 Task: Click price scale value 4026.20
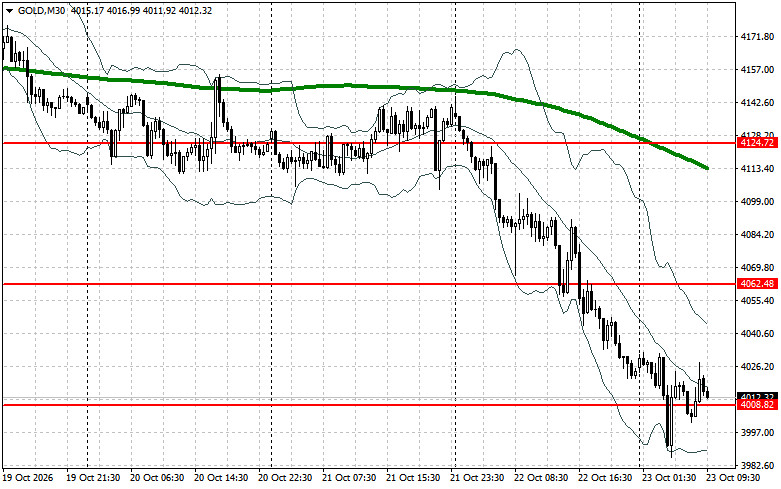point(757,367)
